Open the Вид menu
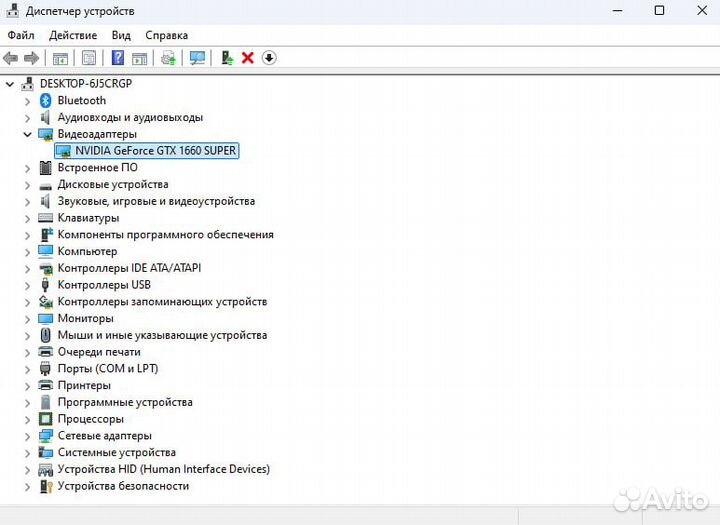Image resolution: width=720 pixels, height=525 pixels. pos(121,35)
